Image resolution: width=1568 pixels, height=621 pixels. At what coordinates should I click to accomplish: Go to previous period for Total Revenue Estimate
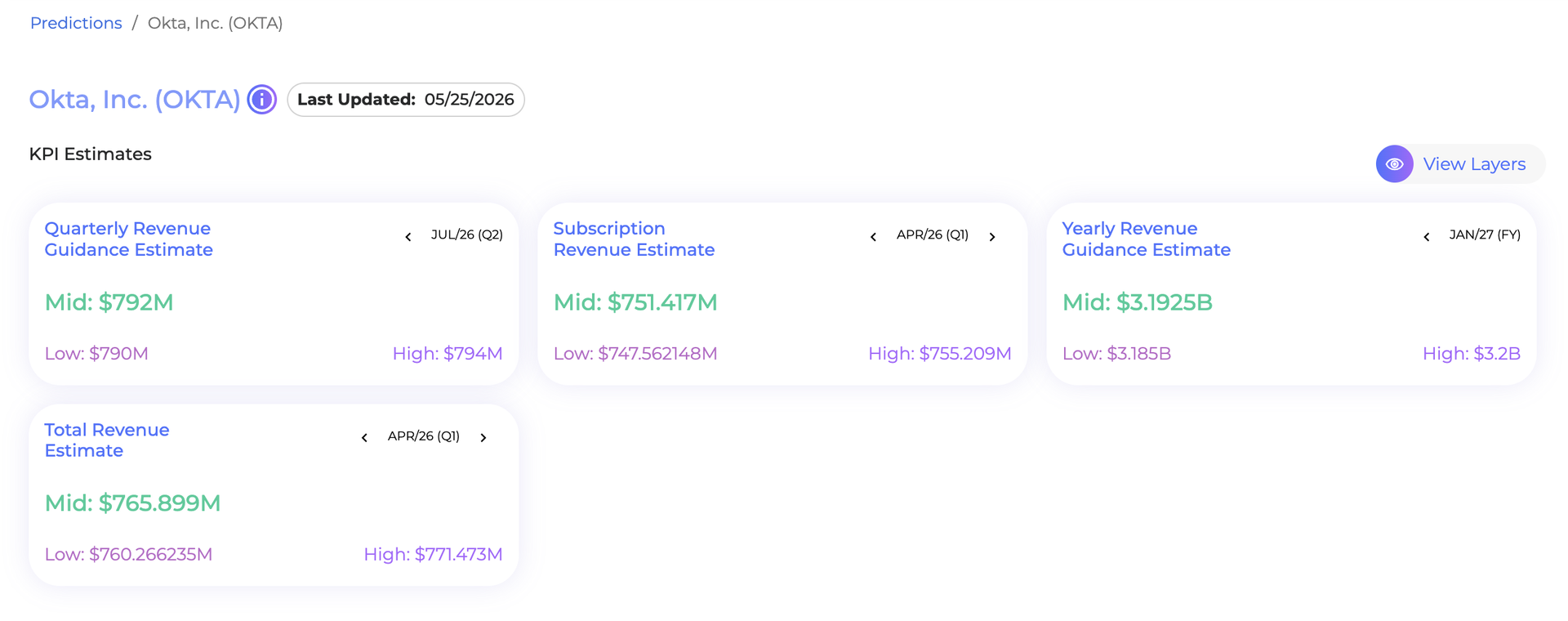click(x=364, y=438)
